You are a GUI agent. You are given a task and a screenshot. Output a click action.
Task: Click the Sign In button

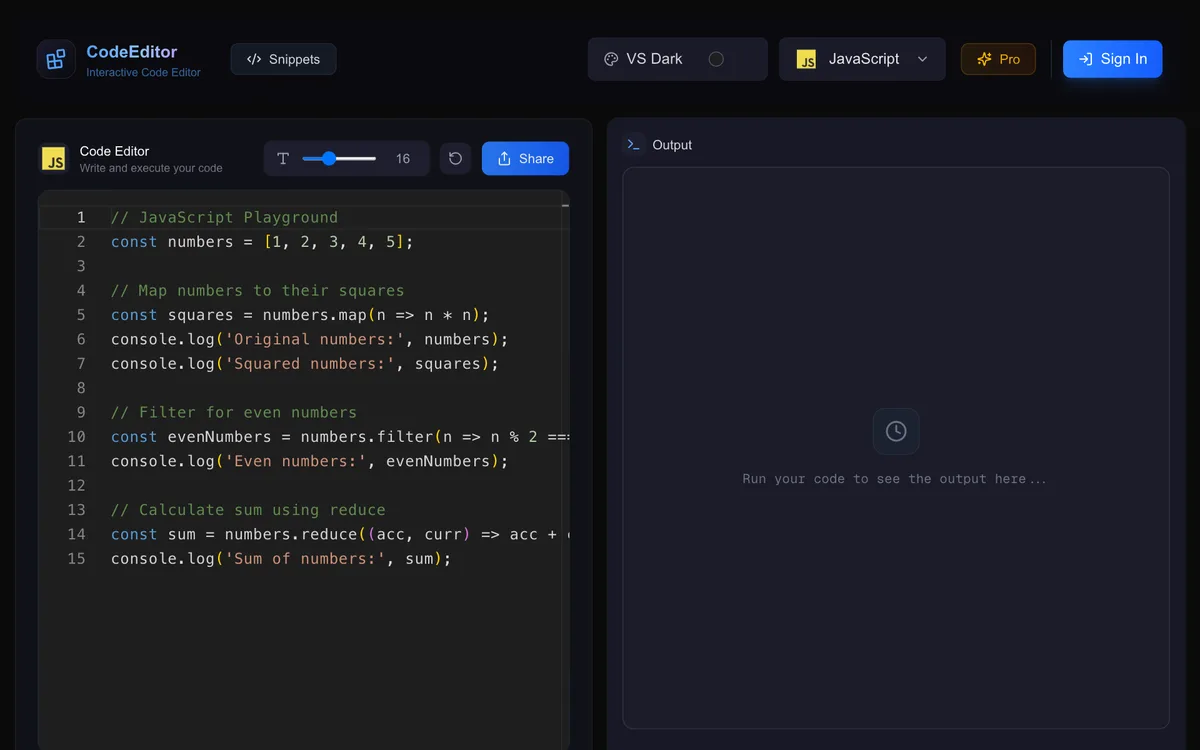(x=1112, y=59)
